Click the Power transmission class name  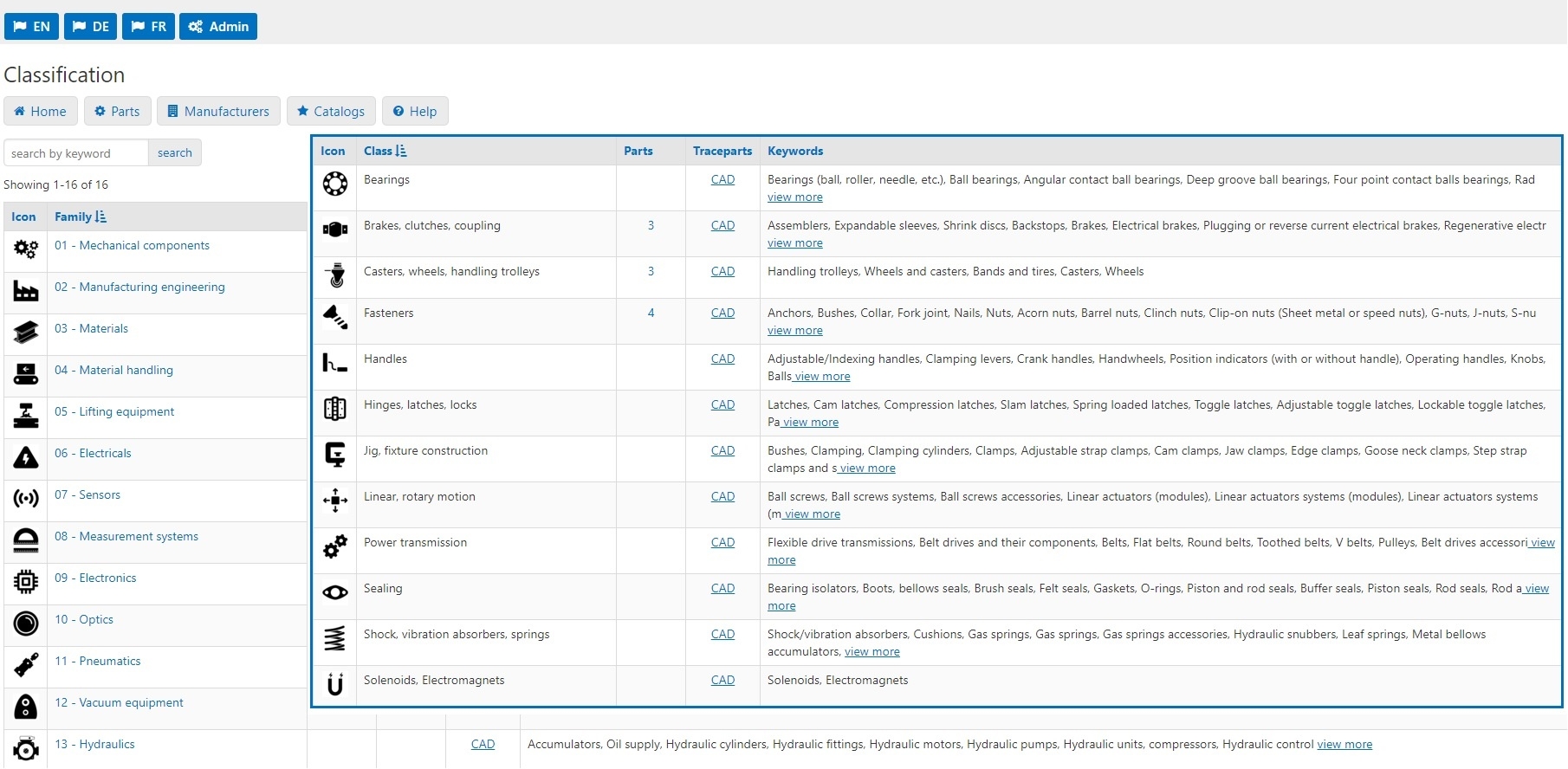click(415, 543)
